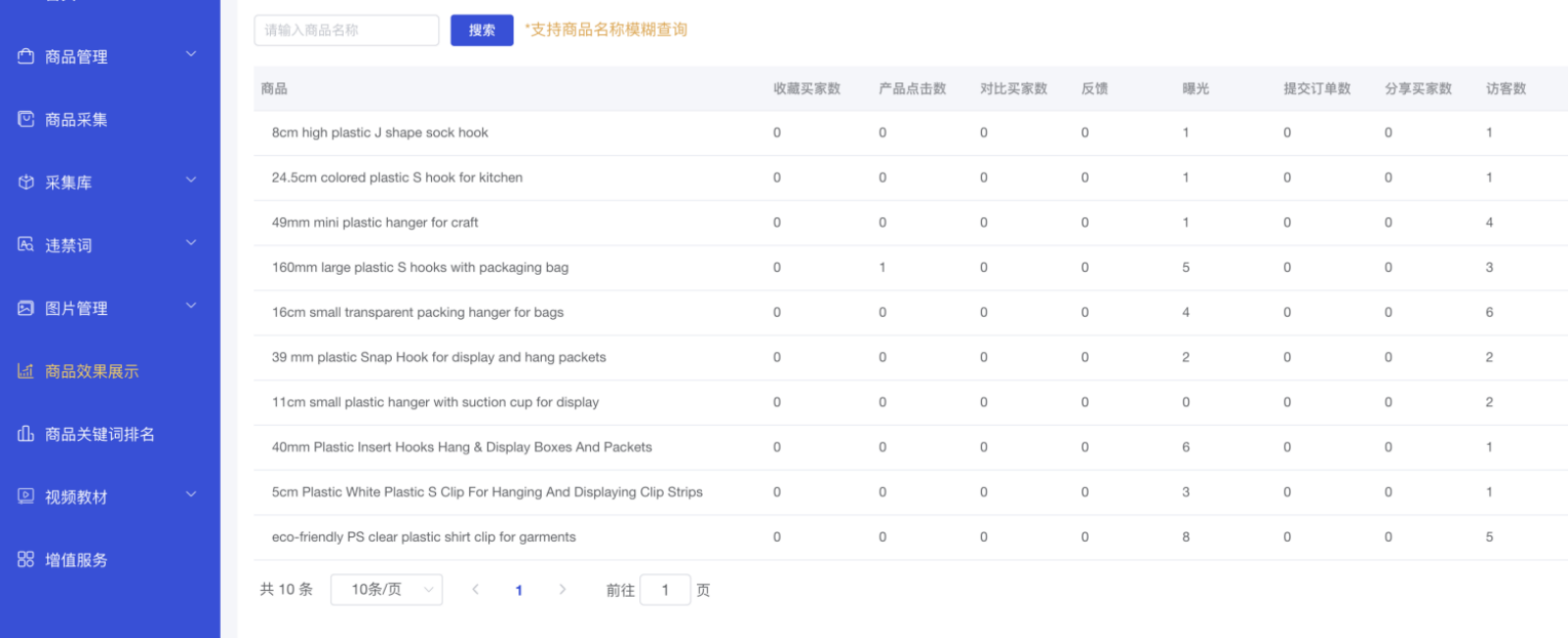Expand the 图片管理 menu chevron
This screenshot has width=1568, height=639.
pos(191,305)
